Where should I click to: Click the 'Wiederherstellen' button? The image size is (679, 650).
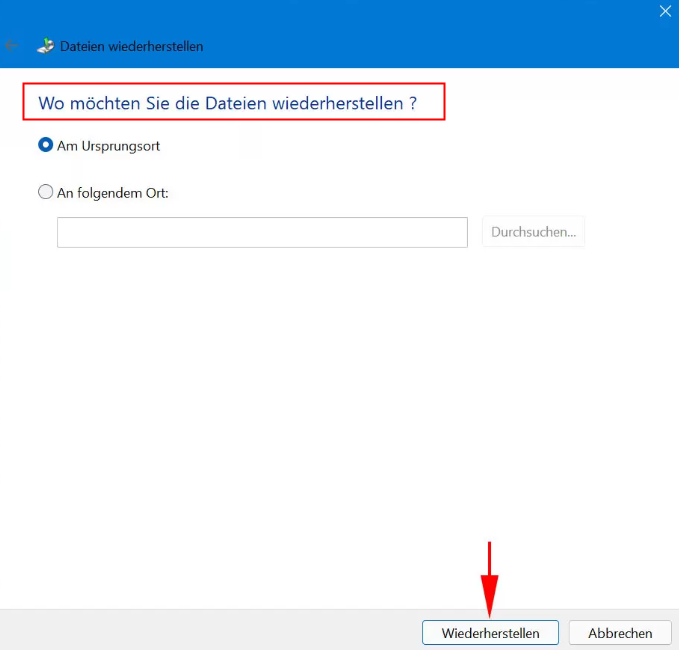tap(490, 632)
